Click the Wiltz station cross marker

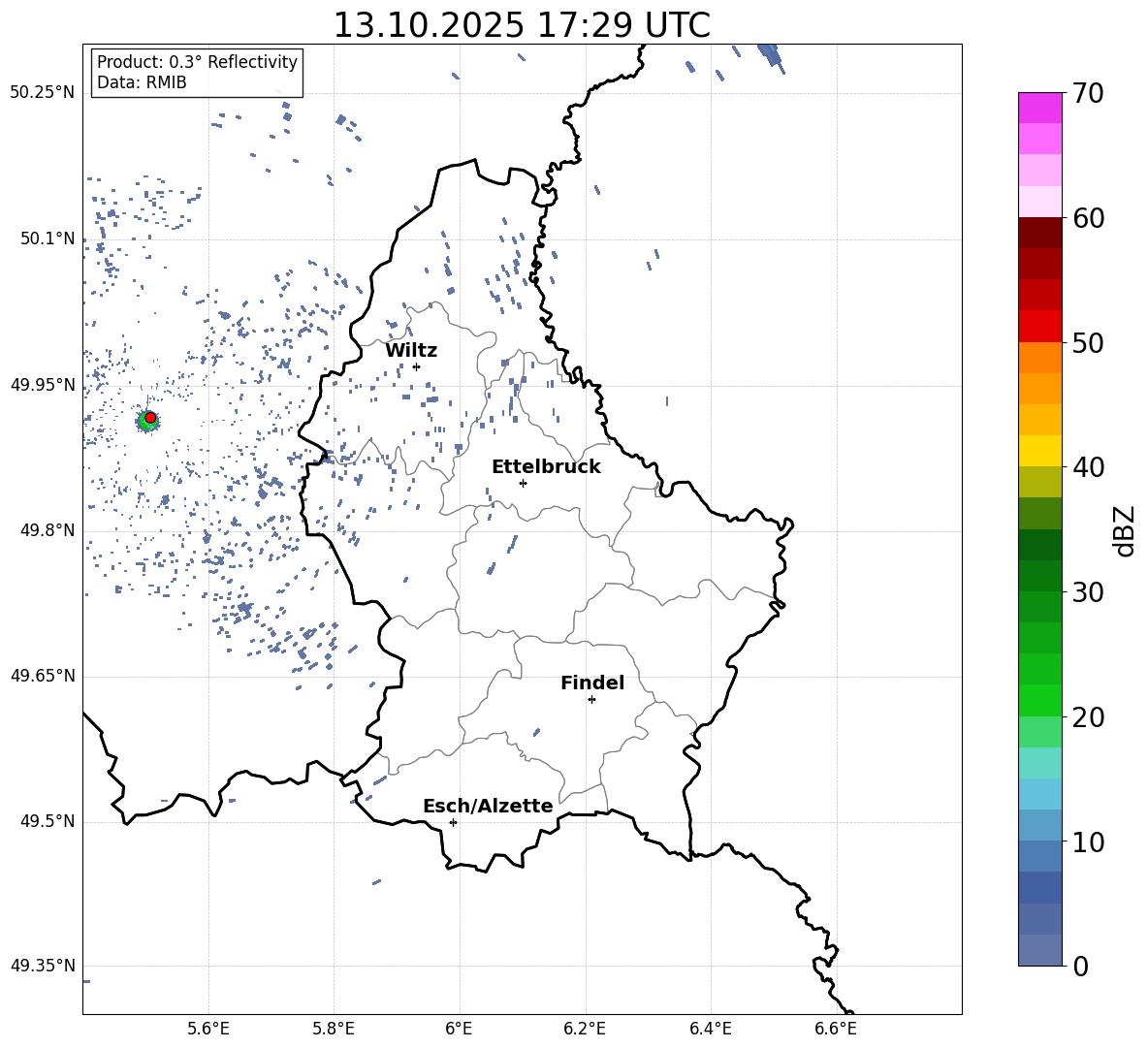click(417, 366)
